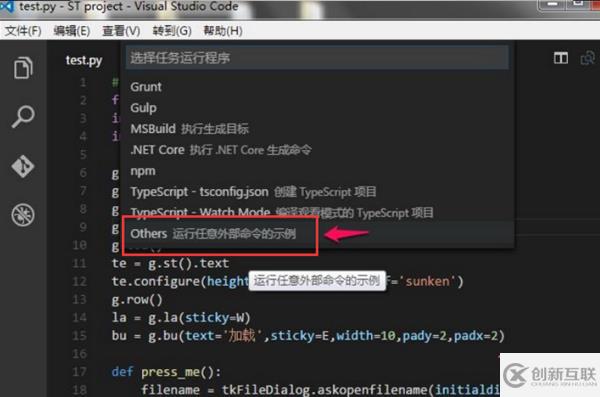Open the 编辑(E) menu
600x397 pixels.
point(72,31)
